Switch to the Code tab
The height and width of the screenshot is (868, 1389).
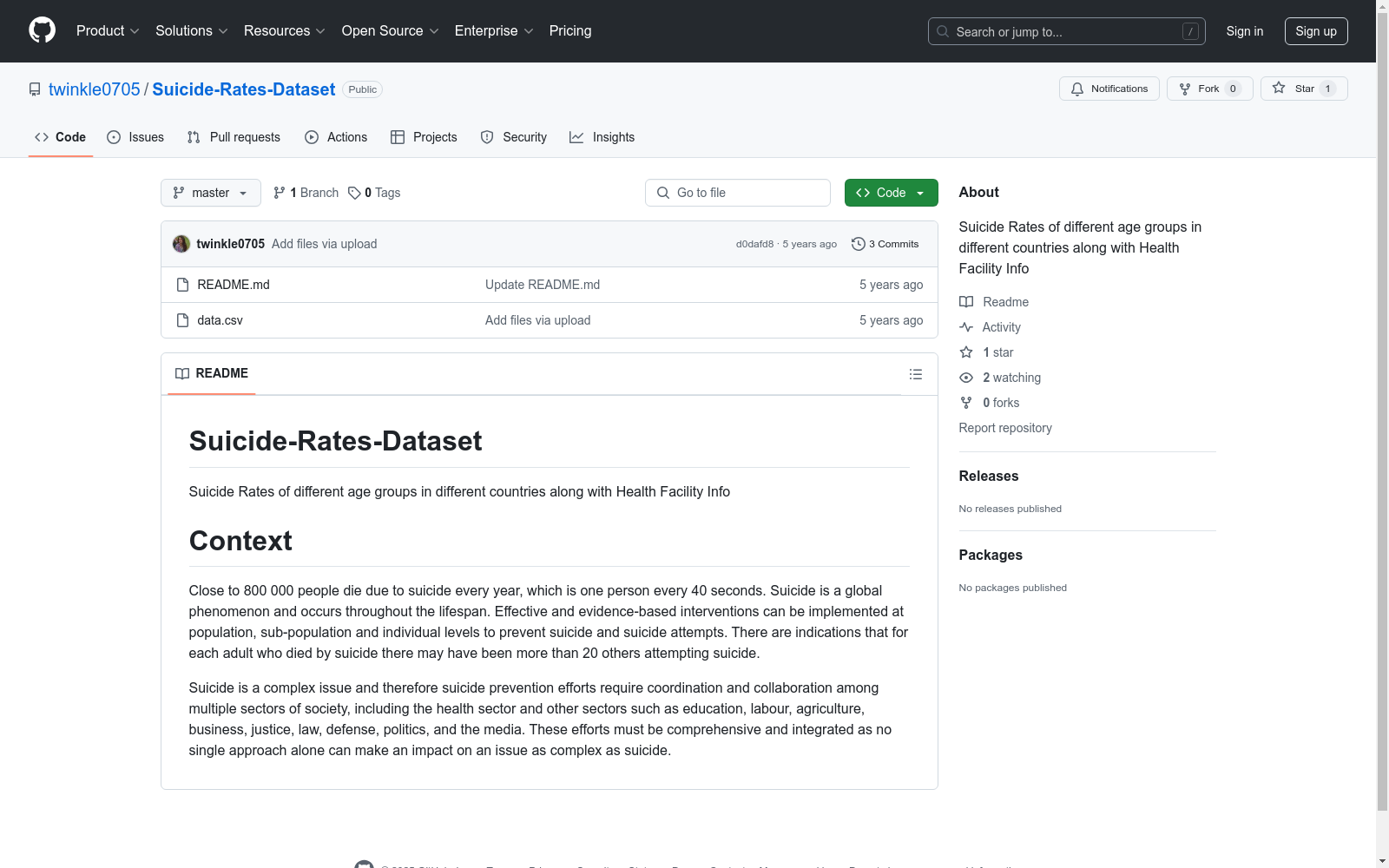click(61, 137)
